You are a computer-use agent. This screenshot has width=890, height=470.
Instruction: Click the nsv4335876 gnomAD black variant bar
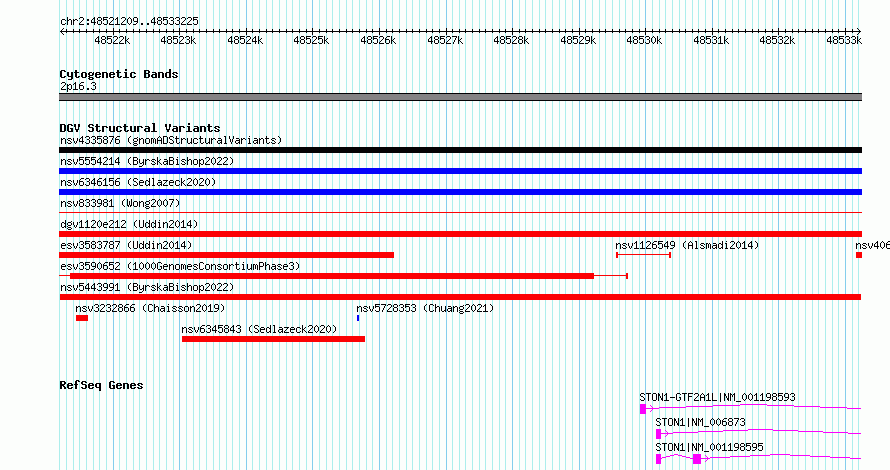[x=460, y=150]
